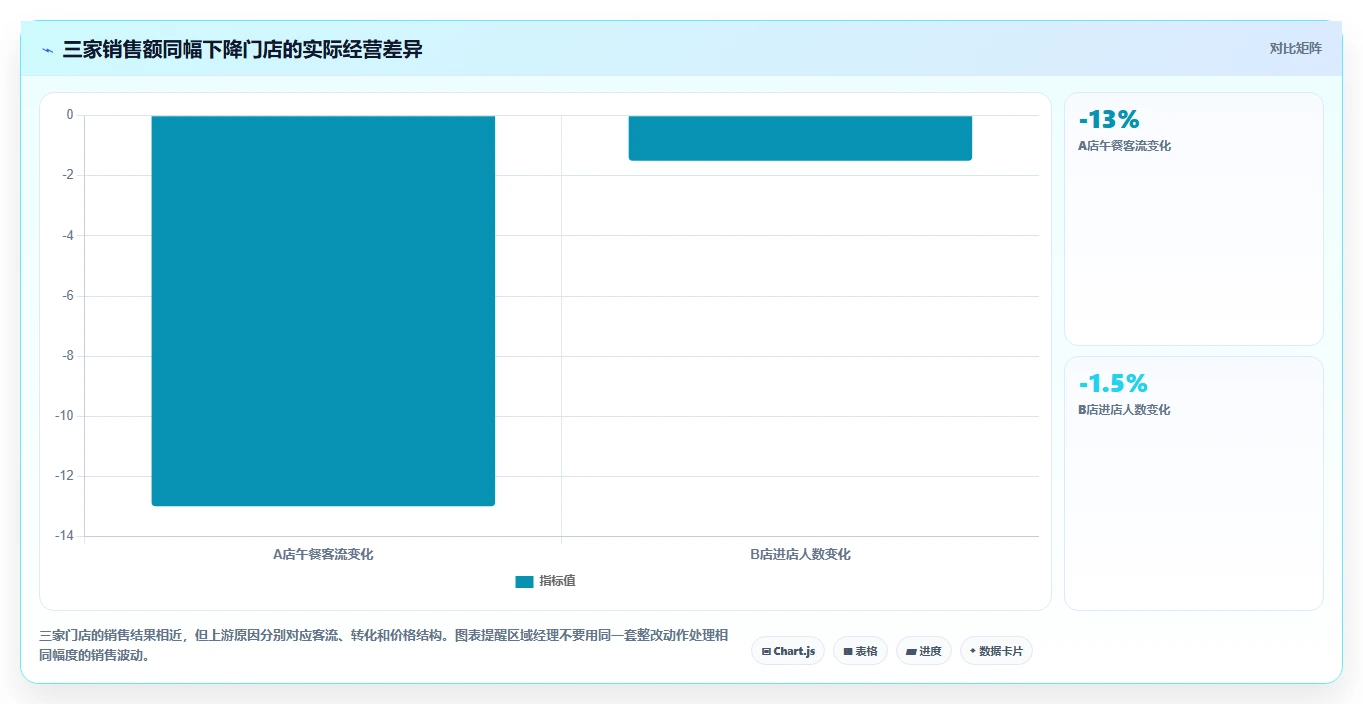This screenshot has height=704, width=1363.
Task: Click the B店进店人数变化 bar in chart
Action: (800, 138)
